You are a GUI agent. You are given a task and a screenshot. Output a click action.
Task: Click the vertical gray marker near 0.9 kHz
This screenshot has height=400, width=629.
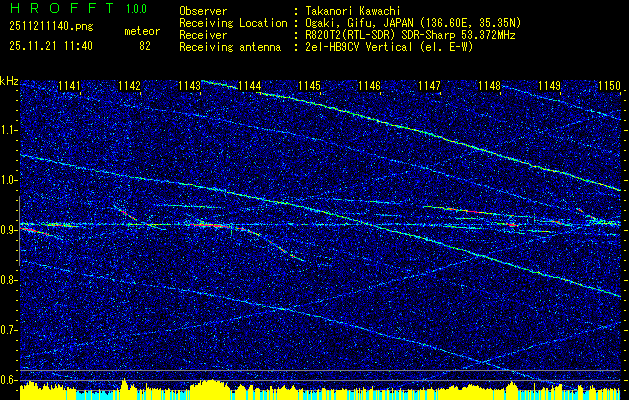coord(19,231)
